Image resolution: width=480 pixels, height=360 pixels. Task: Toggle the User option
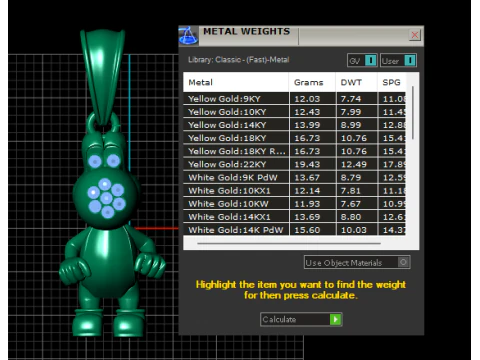pyautogui.click(x=398, y=61)
